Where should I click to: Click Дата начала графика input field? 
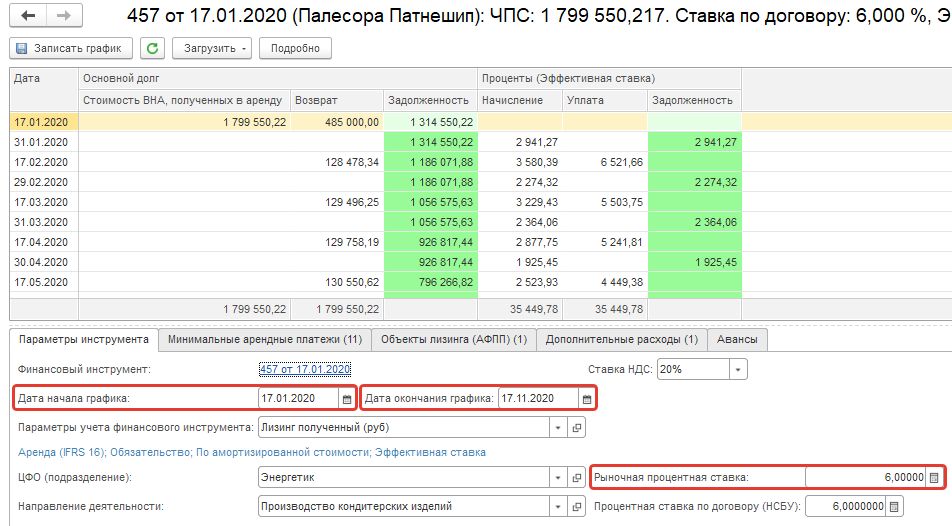click(x=299, y=399)
